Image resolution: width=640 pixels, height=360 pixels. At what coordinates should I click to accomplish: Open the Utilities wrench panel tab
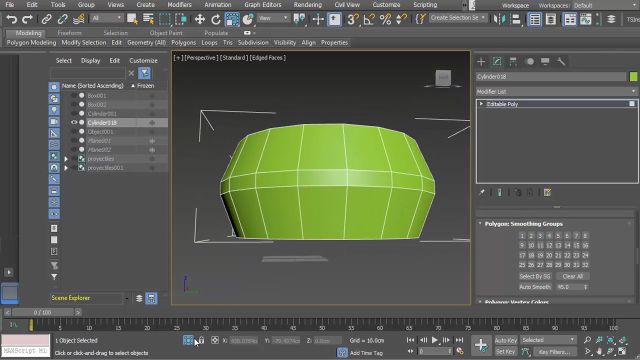coord(561,62)
